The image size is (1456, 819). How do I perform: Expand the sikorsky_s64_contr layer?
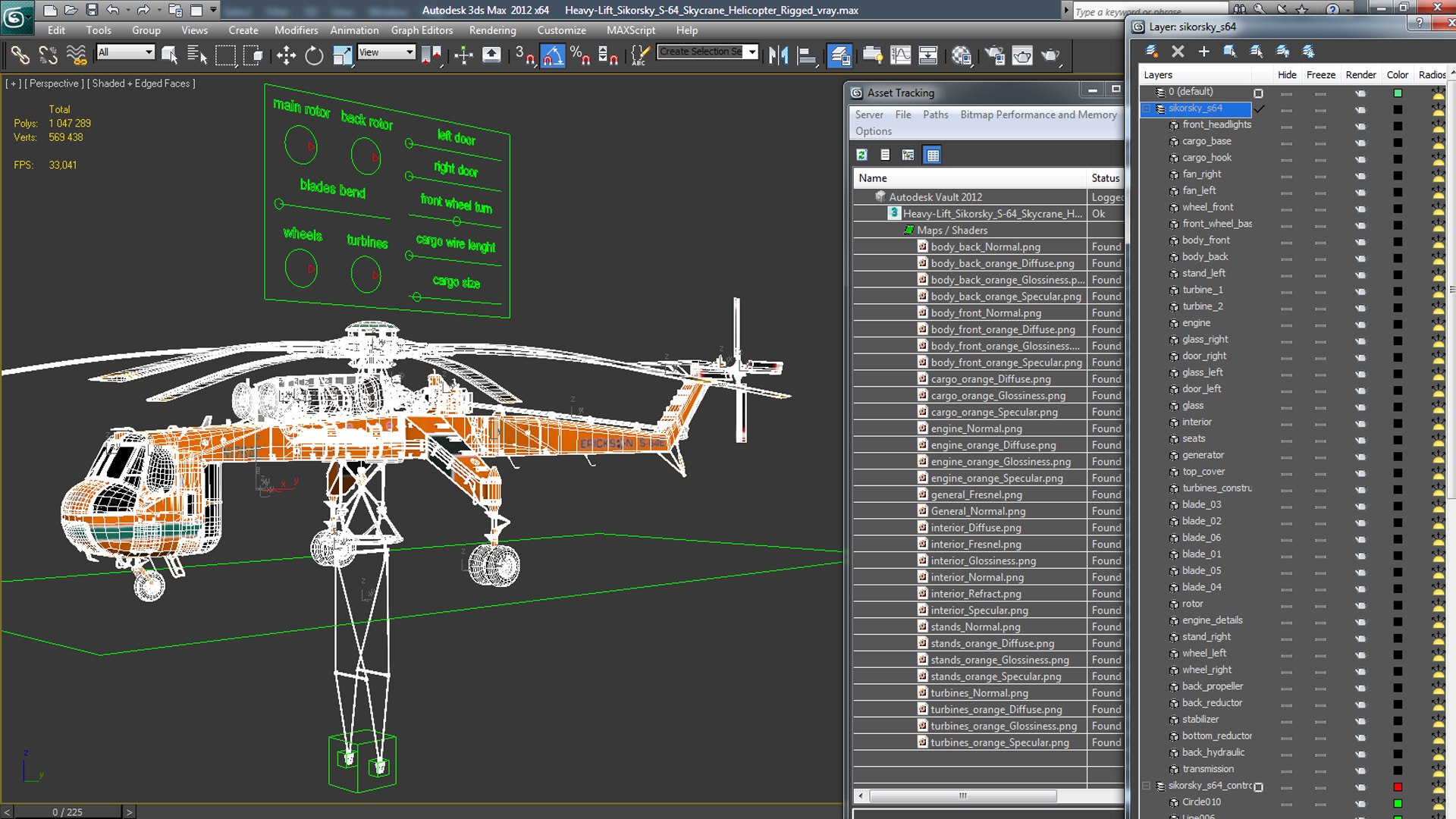pos(1147,786)
